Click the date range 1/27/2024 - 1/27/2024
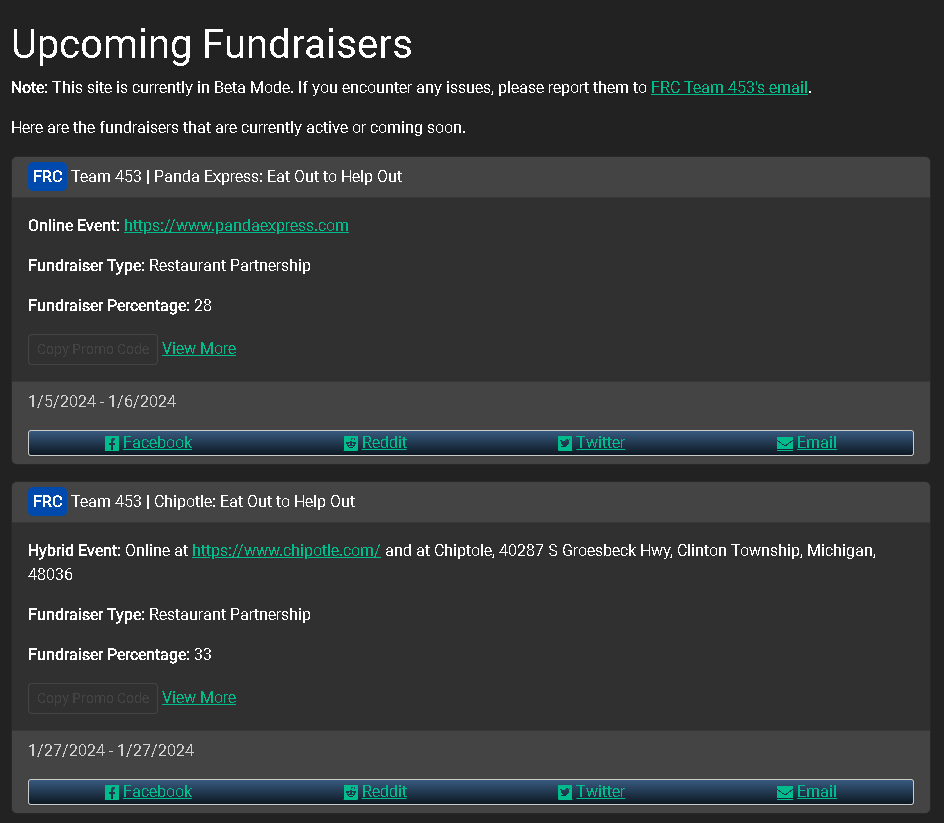Screen dimensions: 944x823 coord(111,751)
